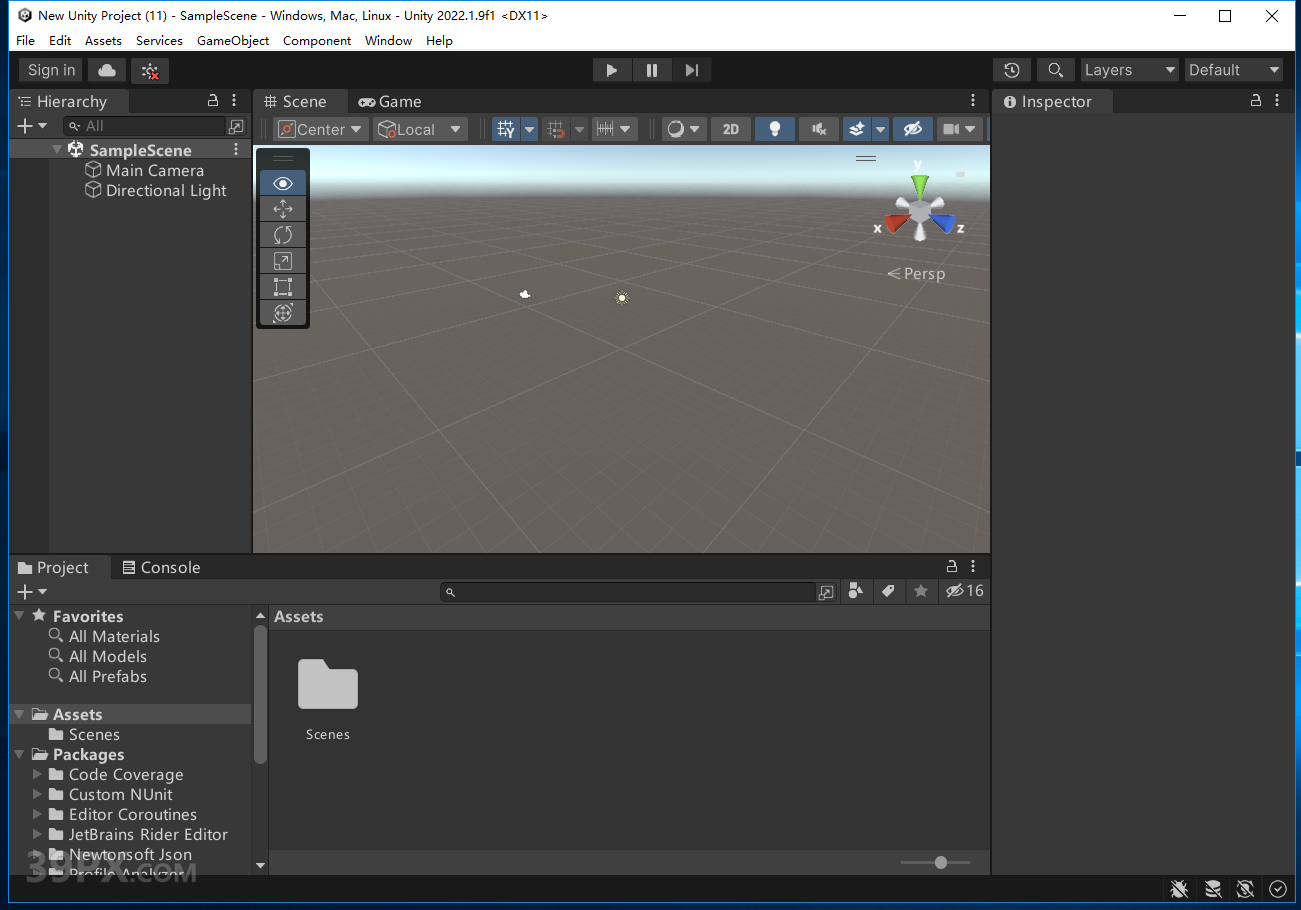
Task: Click Search by Type icon in Project panel
Action: pos(855,591)
